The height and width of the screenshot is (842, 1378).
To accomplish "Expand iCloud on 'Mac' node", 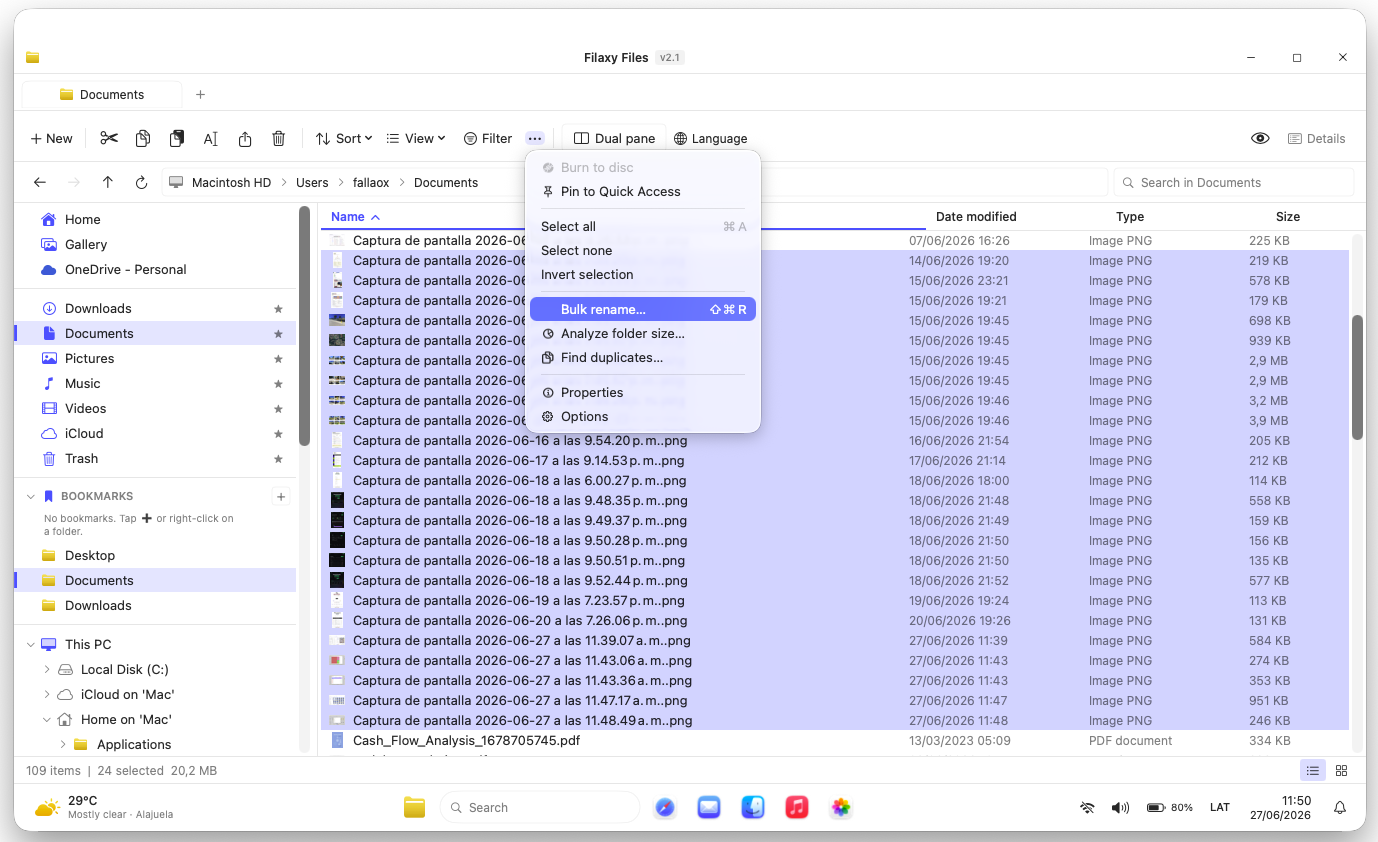I will point(47,695).
